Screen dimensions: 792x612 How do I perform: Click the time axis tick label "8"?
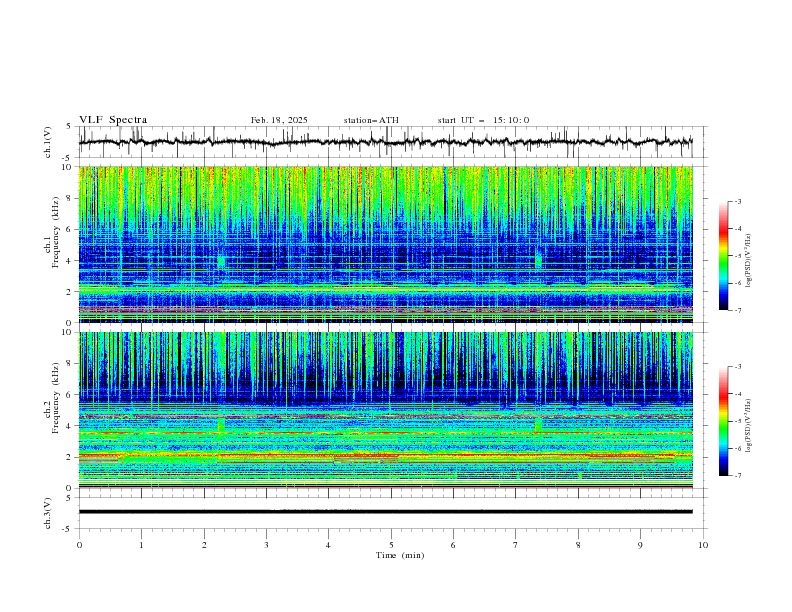pyautogui.click(x=578, y=545)
